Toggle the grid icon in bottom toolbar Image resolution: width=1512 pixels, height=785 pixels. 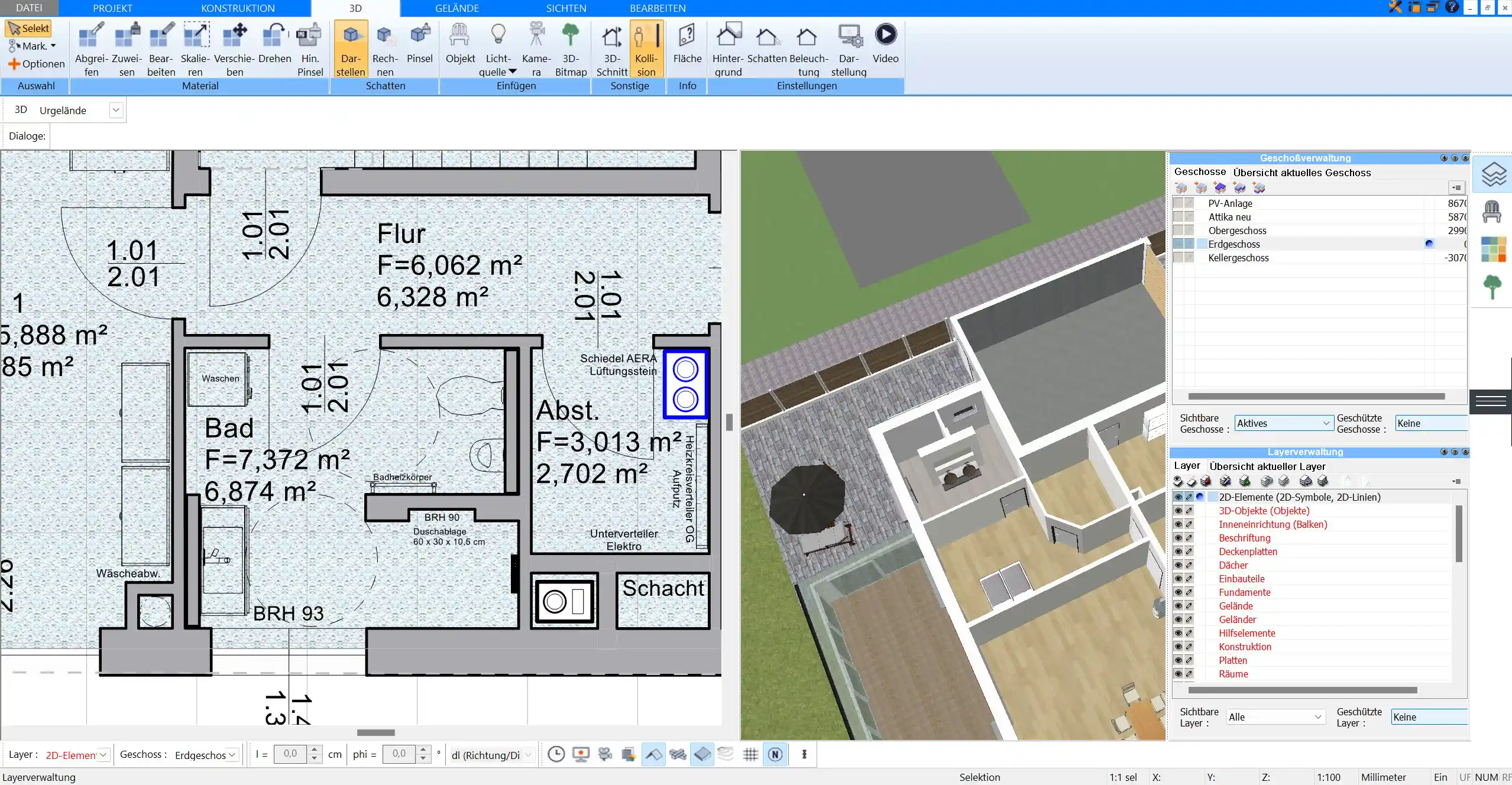pos(750,754)
